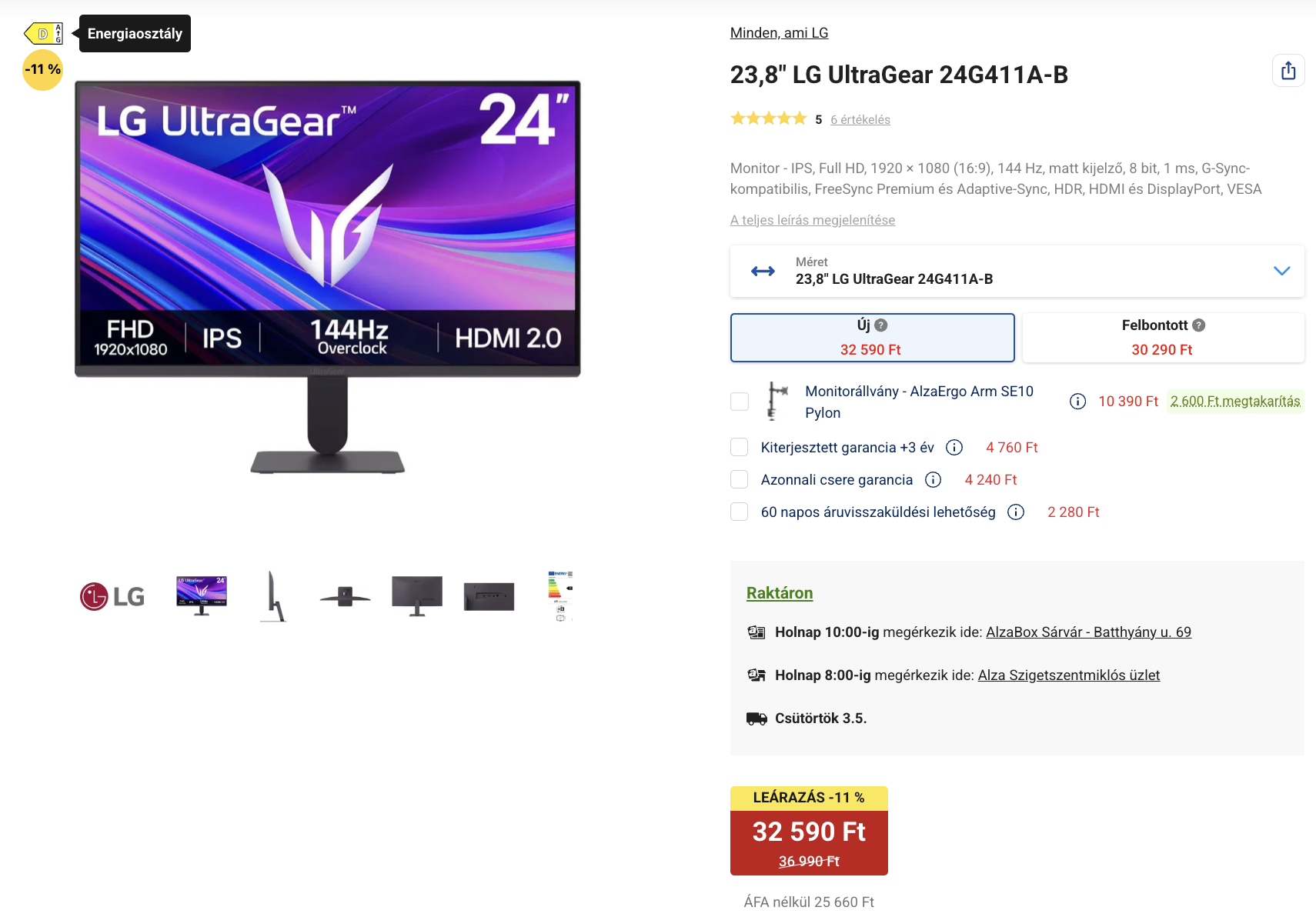Open the 6 értékelés reviews link

(x=860, y=120)
